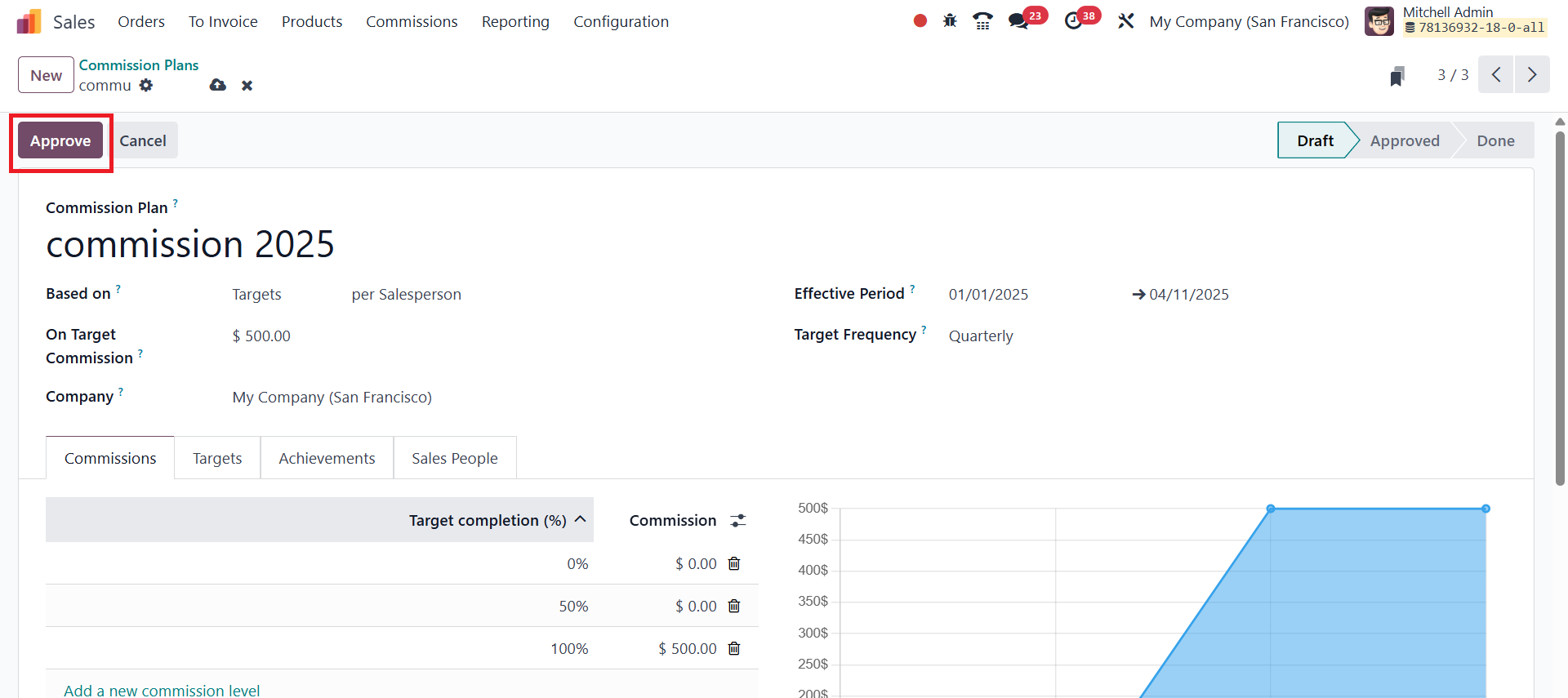Discard changes with the X icon

coord(247,86)
